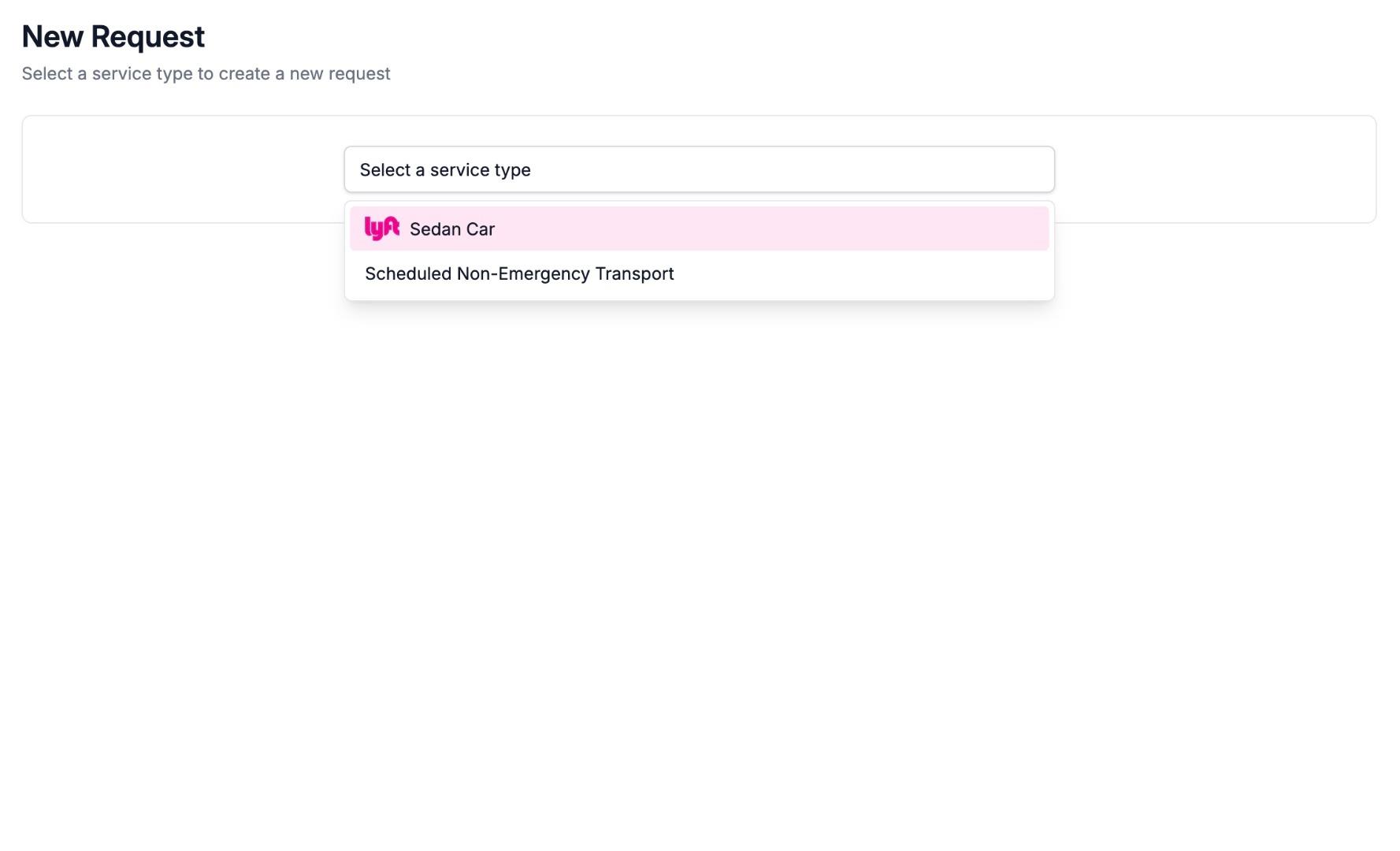The image size is (1400, 851).
Task: Click the "New Request" page heading
Action: [x=113, y=36]
